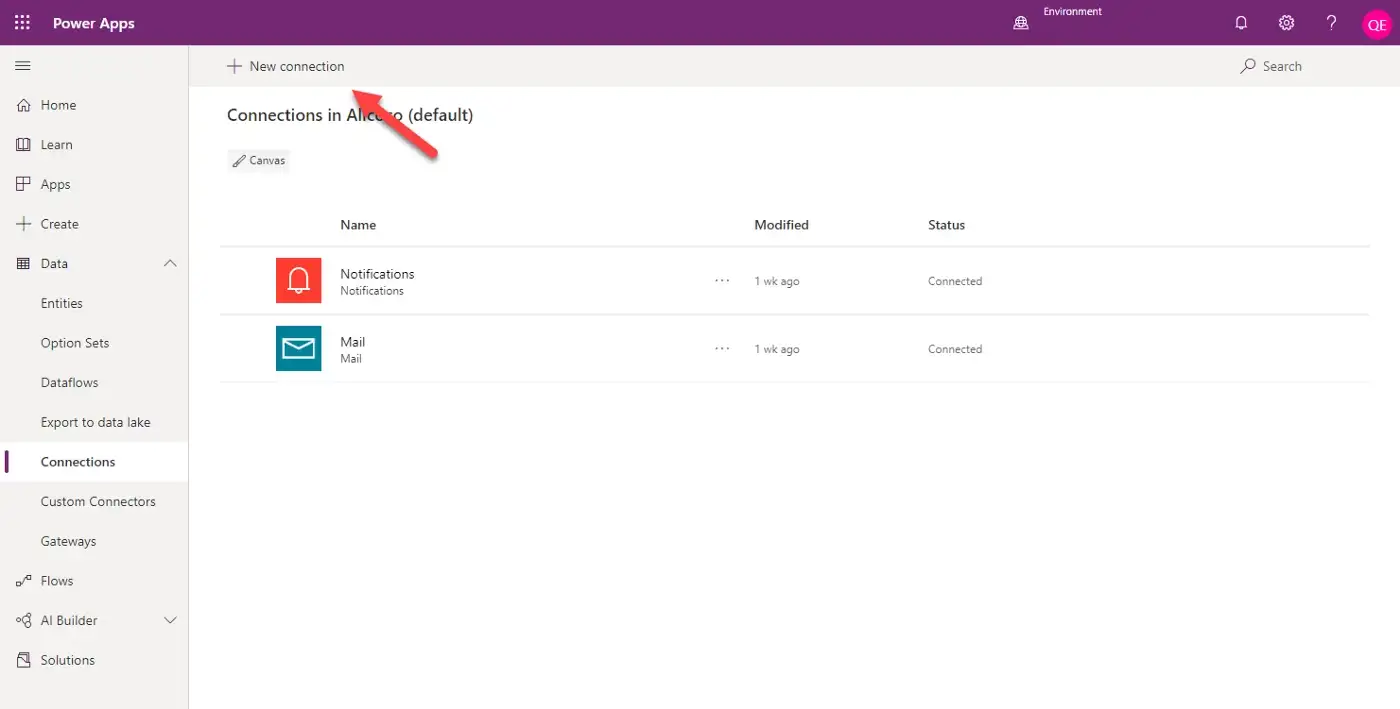This screenshot has width=1400, height=709.
Task: Click Connected status of Notifications row
Action: click(955, 281)
